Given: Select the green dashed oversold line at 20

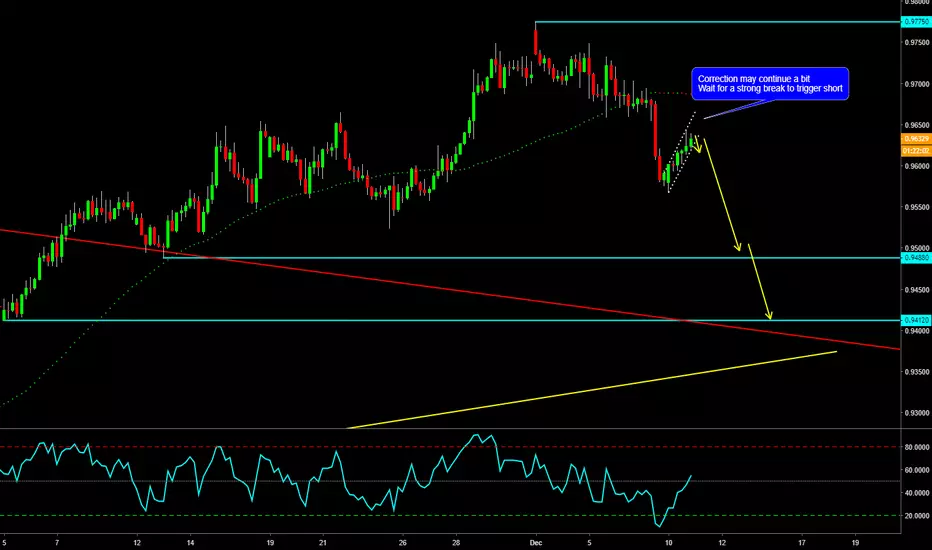Looking at the screenshot, I should click(450, 516).
